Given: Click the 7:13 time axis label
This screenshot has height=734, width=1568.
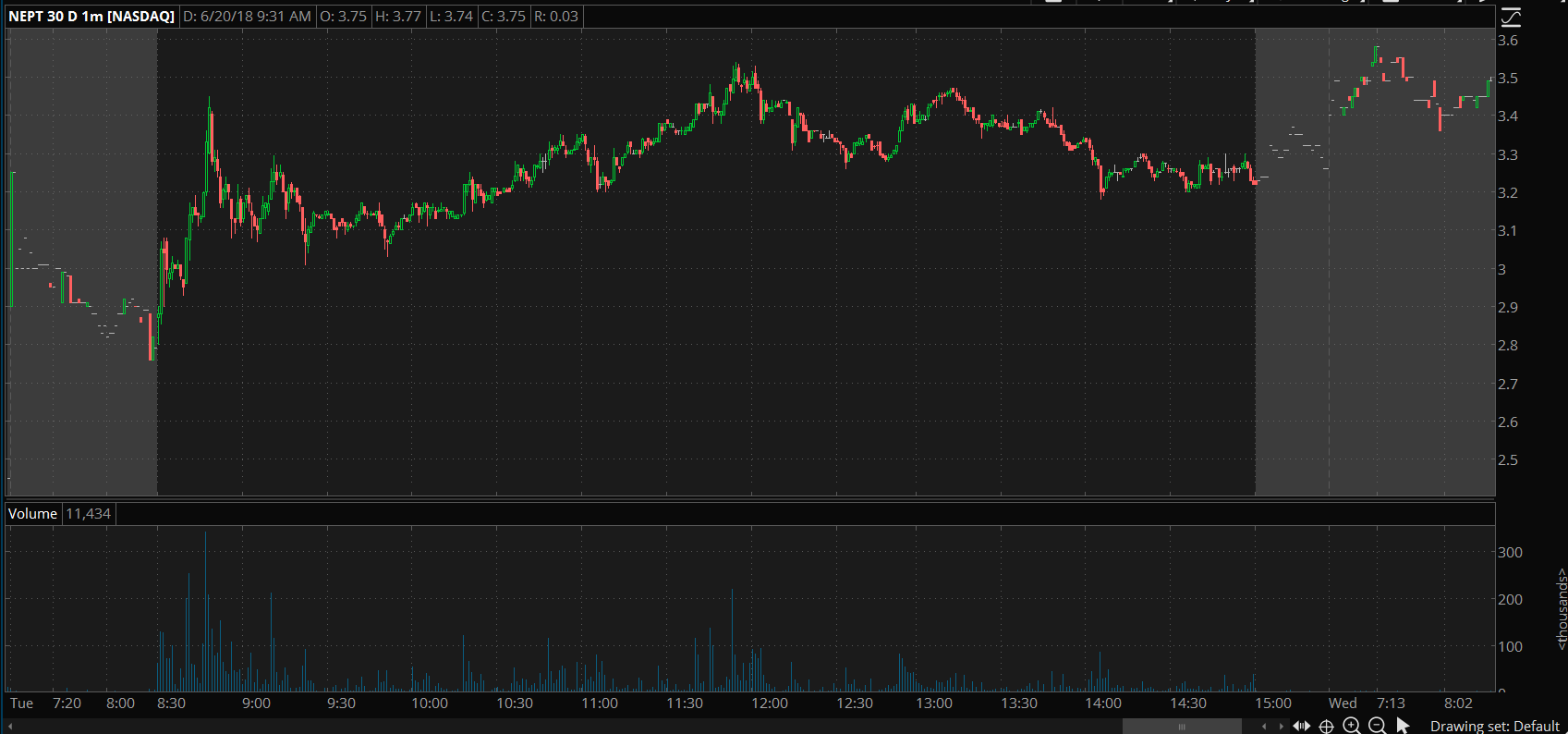Looking at the screenshot, I should (1391, 703).
